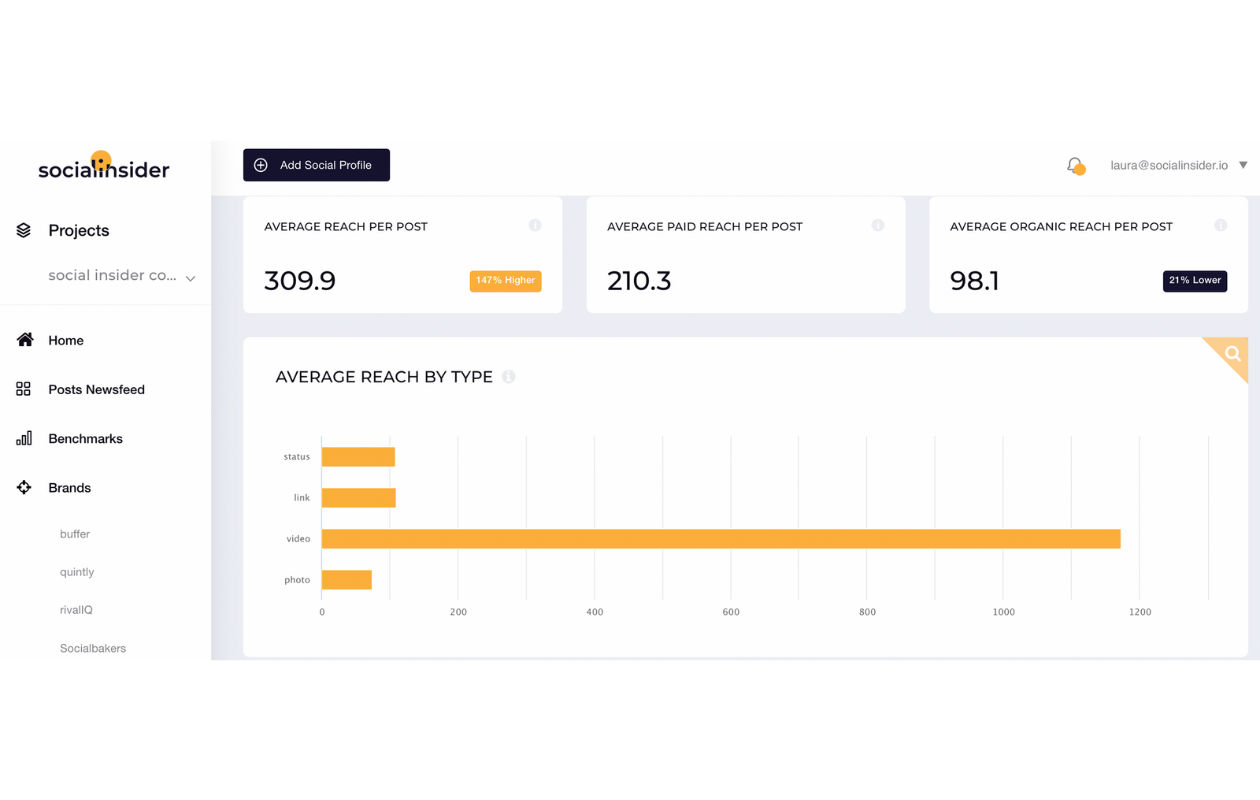
Task: Click the 98.1 organic reach value
Action: 975,281
